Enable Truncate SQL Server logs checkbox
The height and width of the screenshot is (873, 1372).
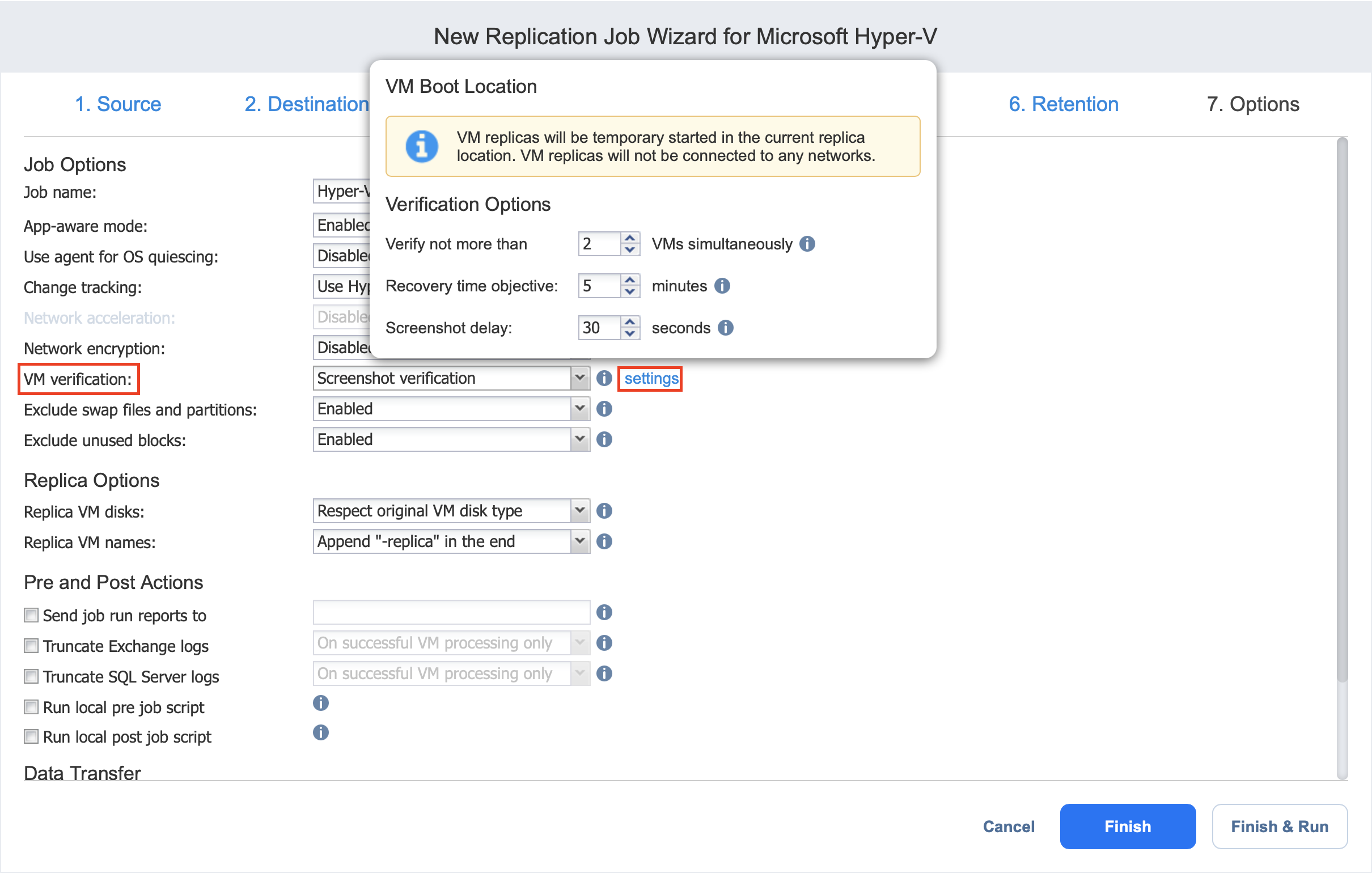[31, 676]
